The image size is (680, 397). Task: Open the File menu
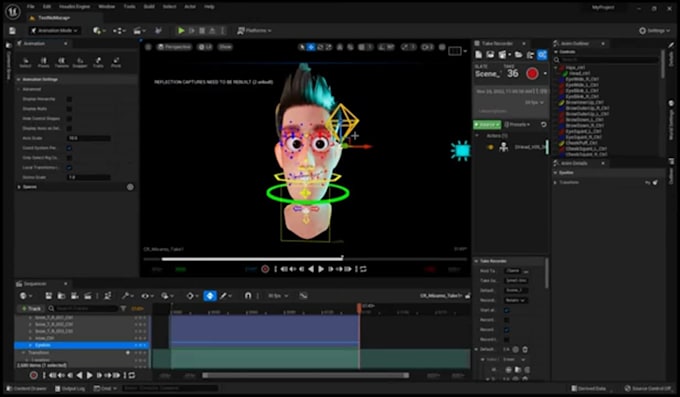(x=30, y=7)
